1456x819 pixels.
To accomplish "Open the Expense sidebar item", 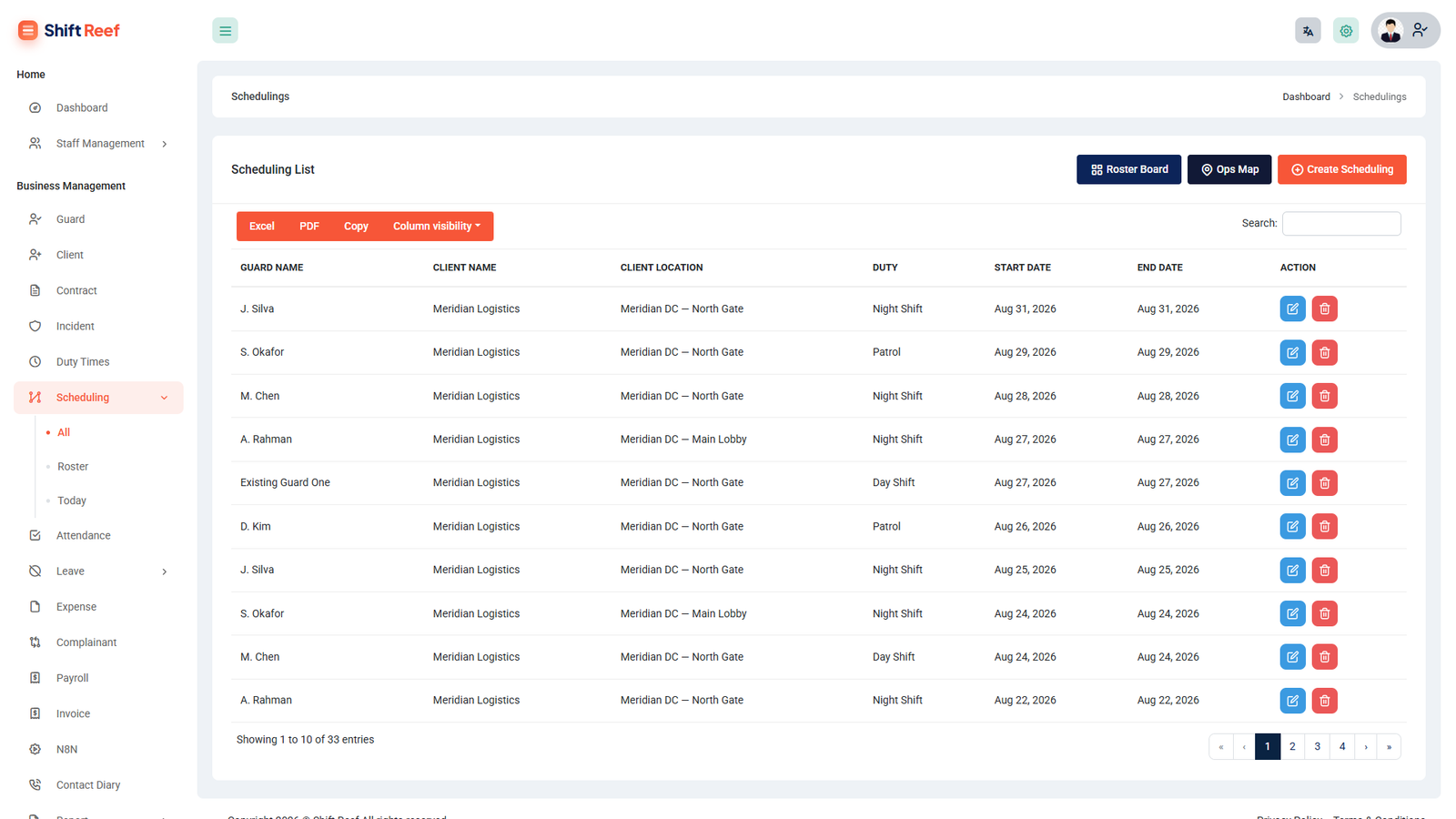I will point(98,607).
